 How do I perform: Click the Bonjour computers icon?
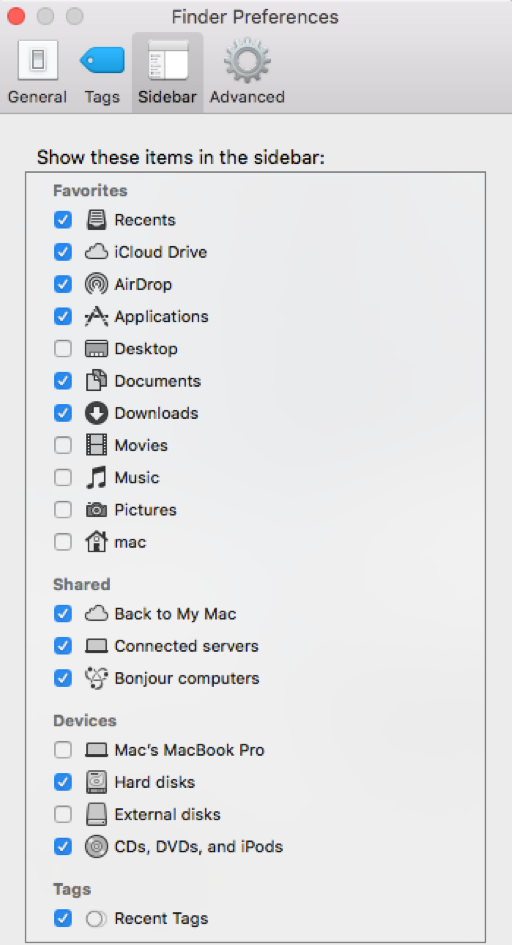click(96, 678)
